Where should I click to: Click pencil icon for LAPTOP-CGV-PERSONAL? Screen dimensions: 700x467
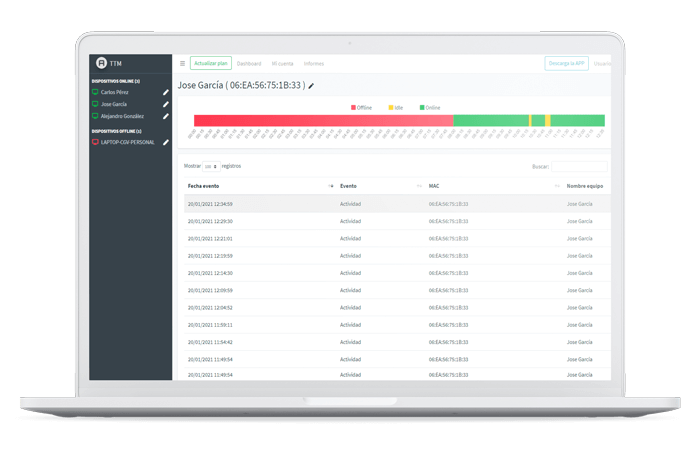[x=166, y=143]
